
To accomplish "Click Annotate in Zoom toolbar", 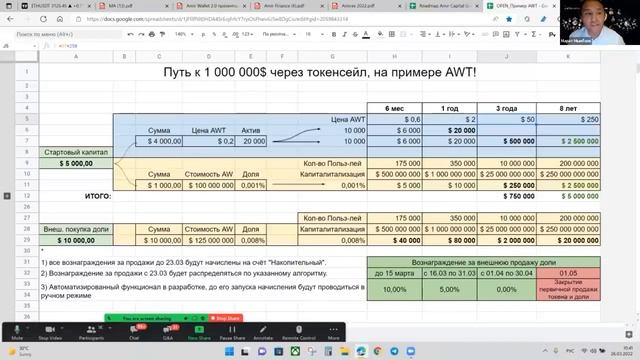I will coord(263,332).
